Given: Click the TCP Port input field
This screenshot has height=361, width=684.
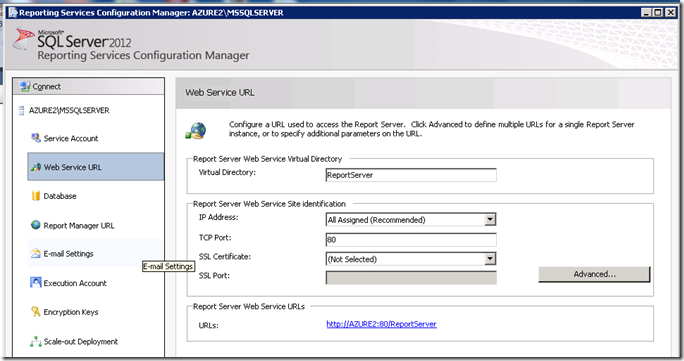Looking at the screenshot, I should coord(411,239).
